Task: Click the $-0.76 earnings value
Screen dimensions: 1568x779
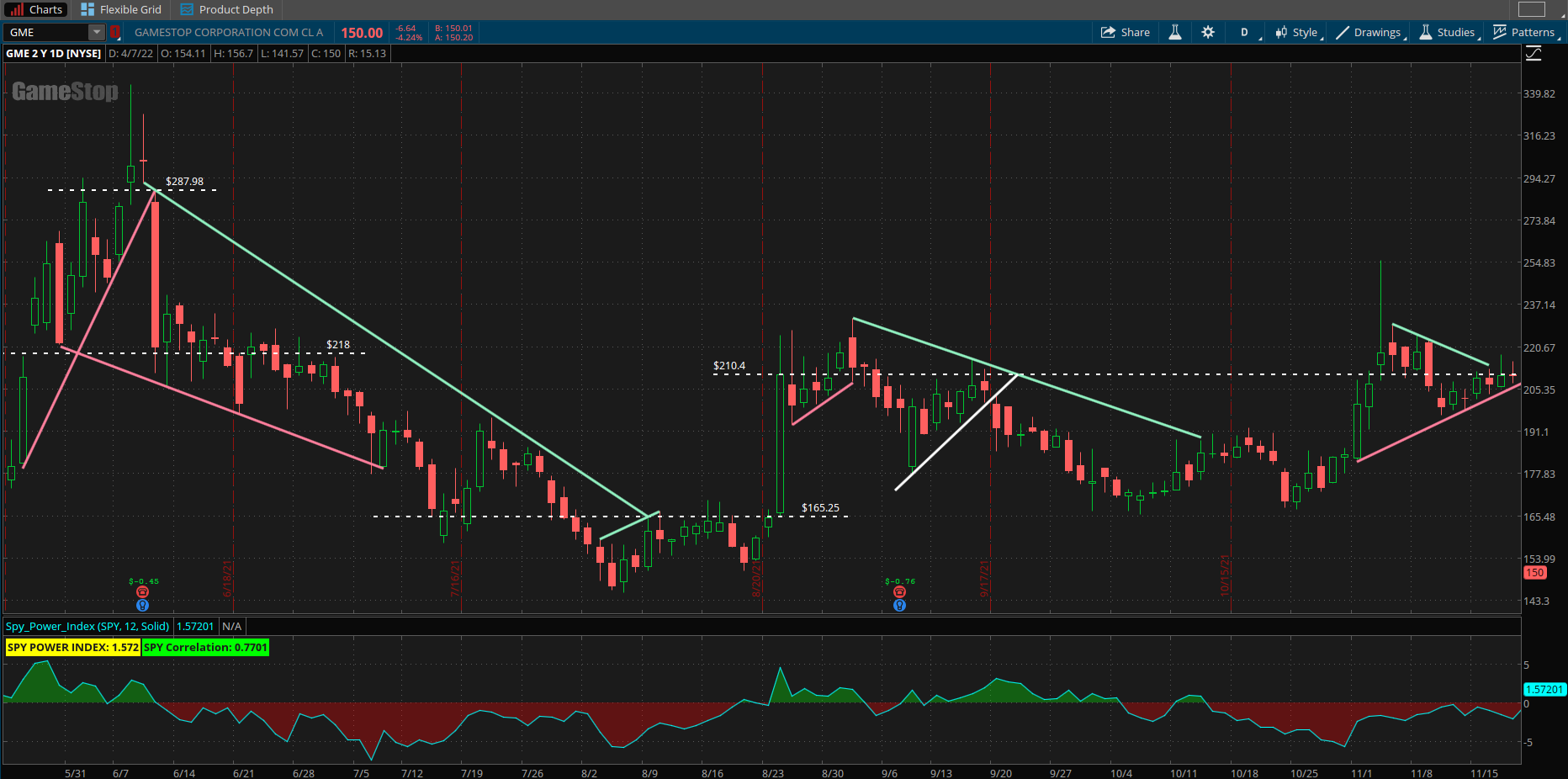Action: (x=900, y=581)
